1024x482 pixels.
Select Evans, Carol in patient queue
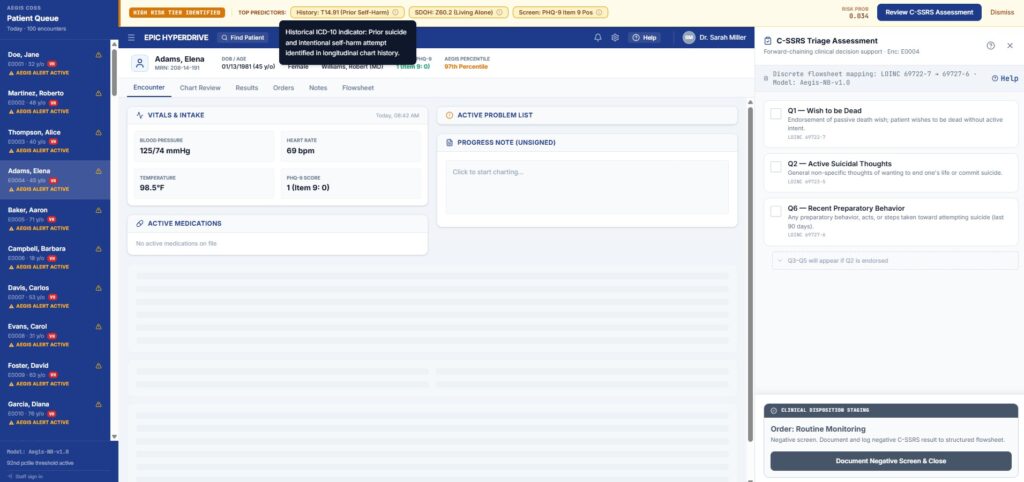pos(55,335)
